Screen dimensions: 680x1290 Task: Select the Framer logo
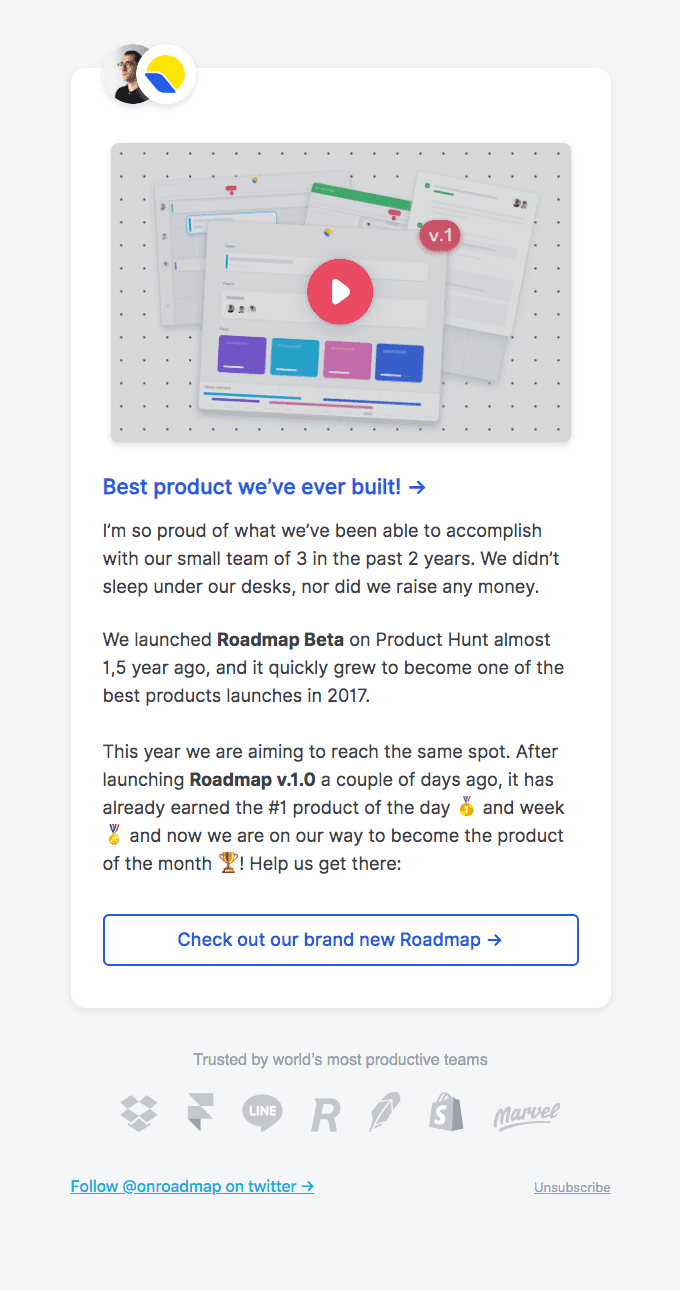tap(200, 1113)
